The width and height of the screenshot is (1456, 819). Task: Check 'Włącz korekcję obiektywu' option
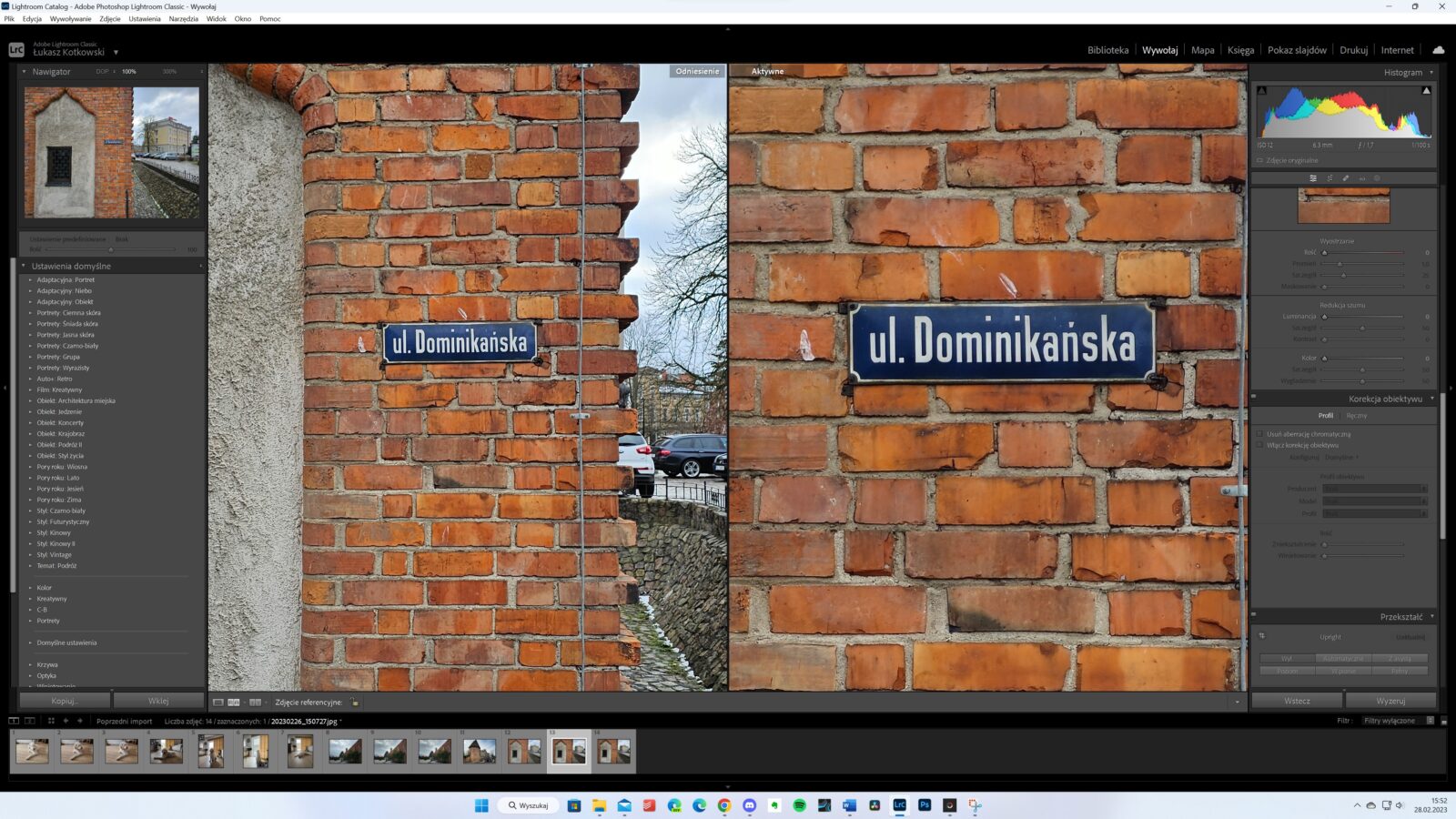pos(1260,445)
